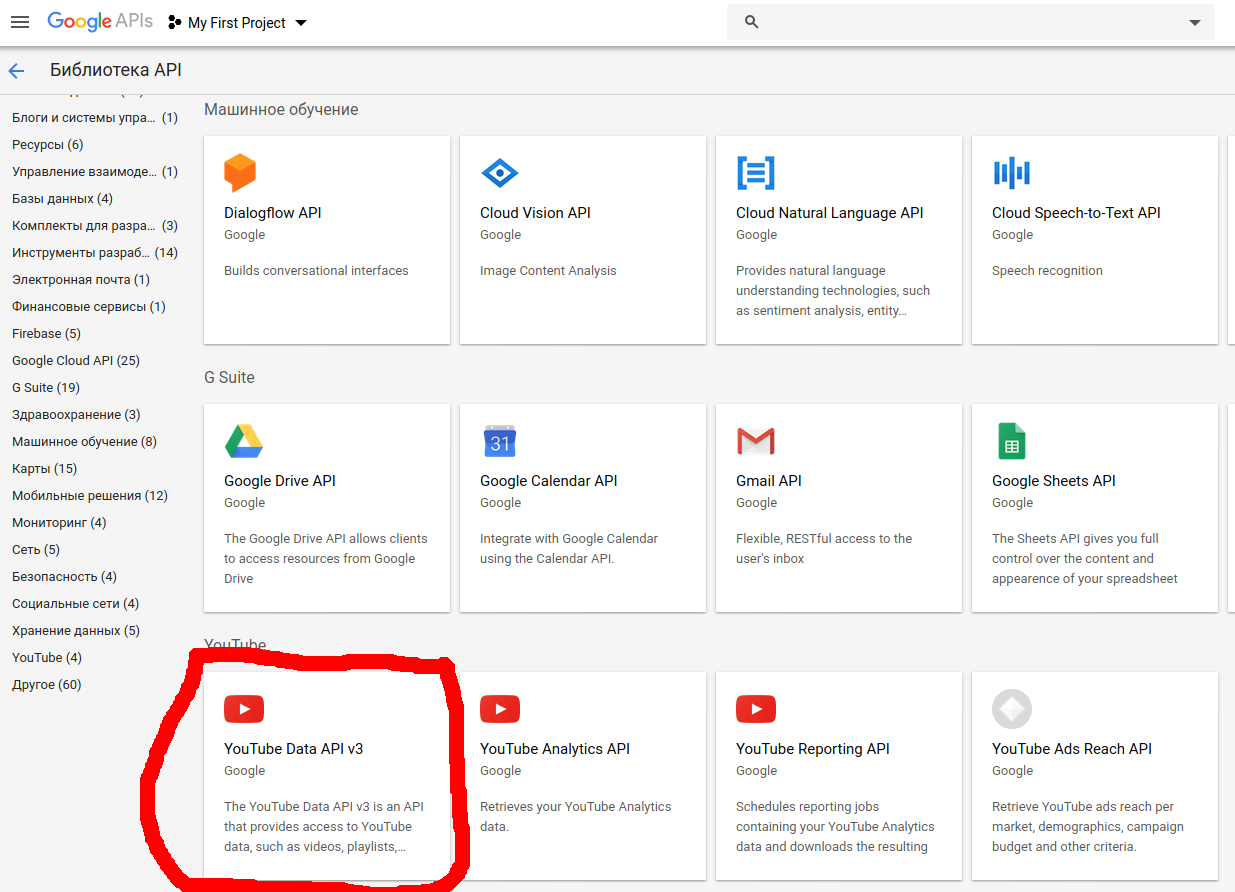Click the YouTube Reporting API play icon
Screen dimensions: 1235x892
pyautogui.click(x=756, y=709)
